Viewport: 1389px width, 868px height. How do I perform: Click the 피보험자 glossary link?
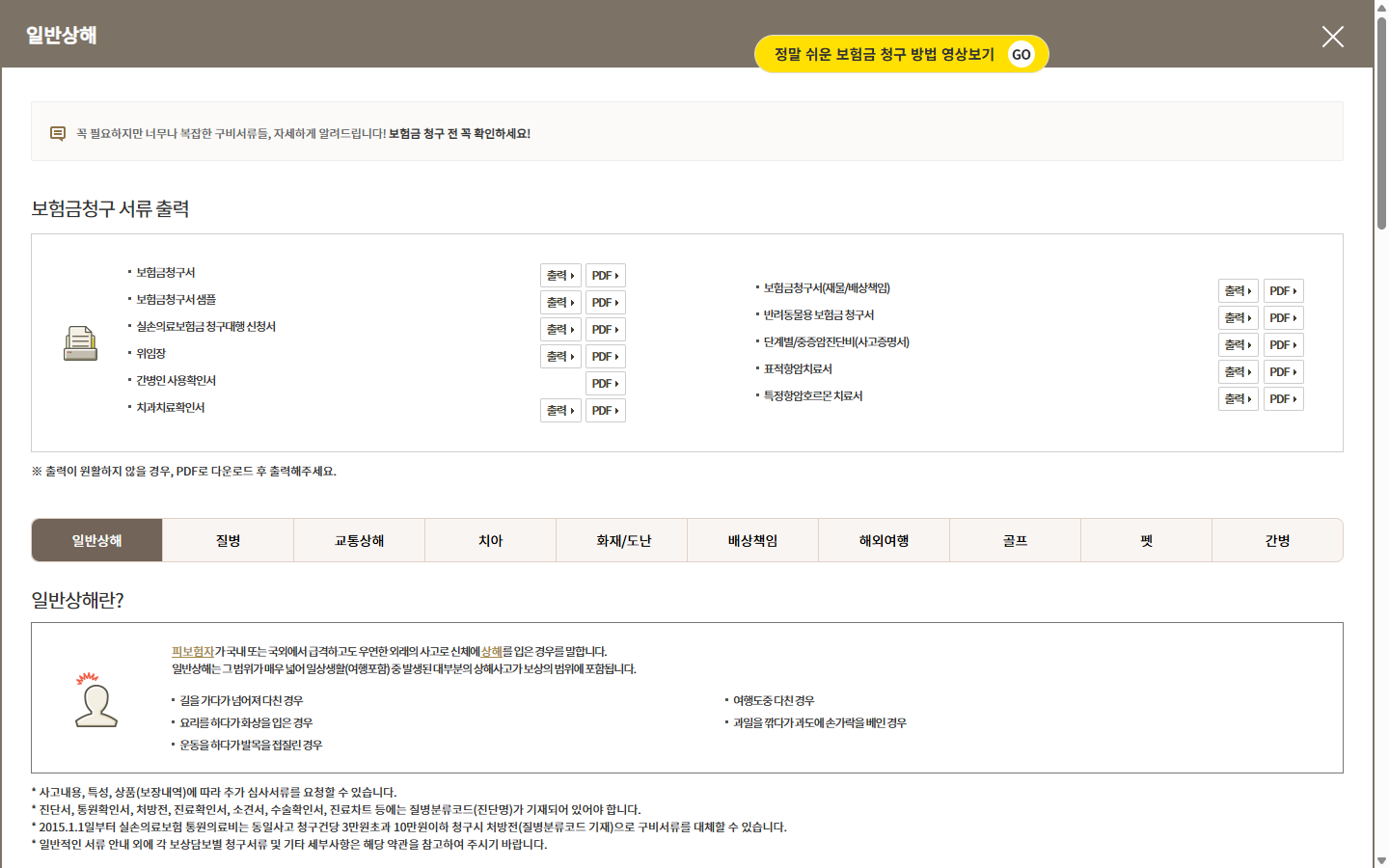coord(193,652)
